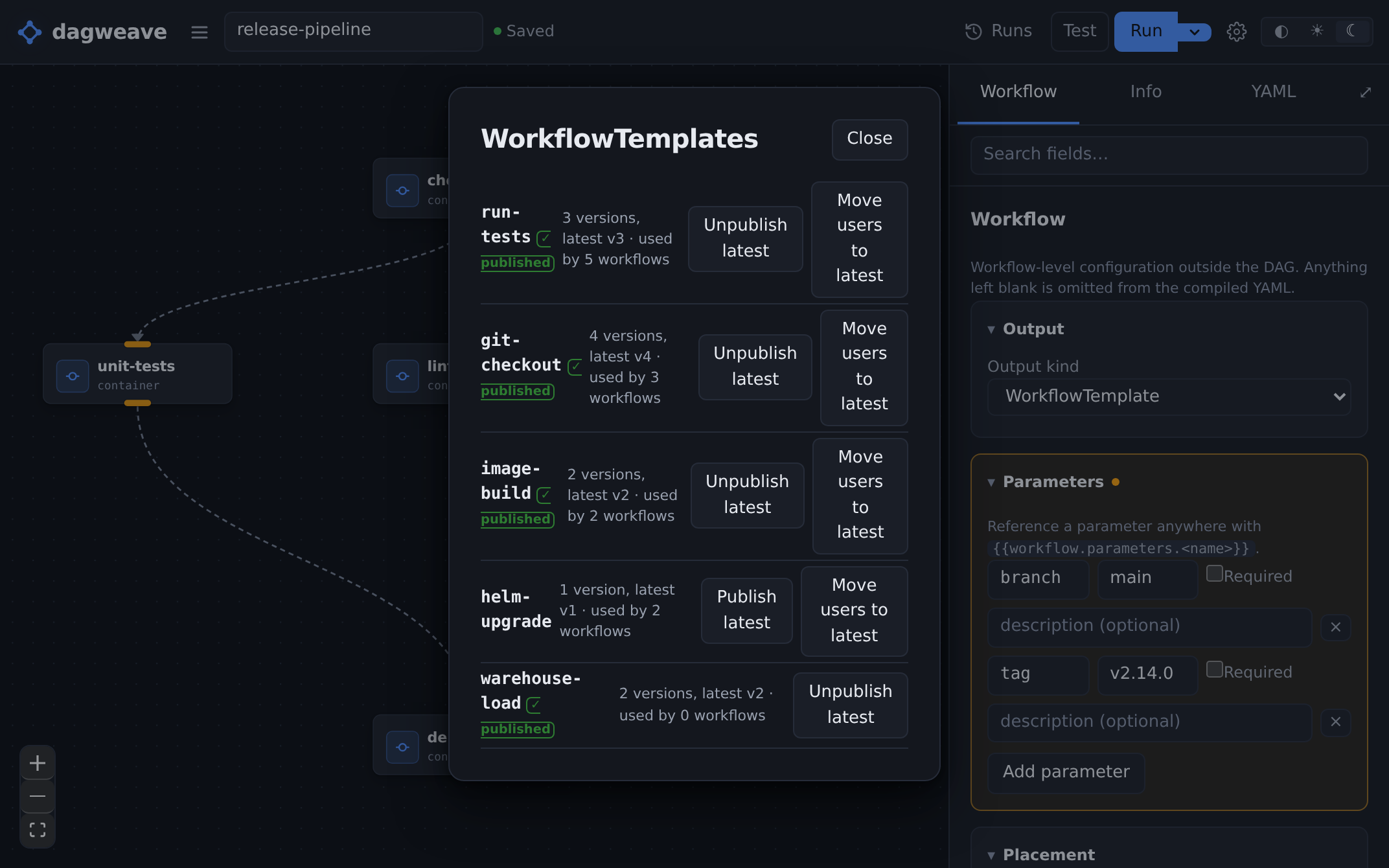Select the auto contrast theme icon
The image size is (1389, 868).
coord(1281,31)
